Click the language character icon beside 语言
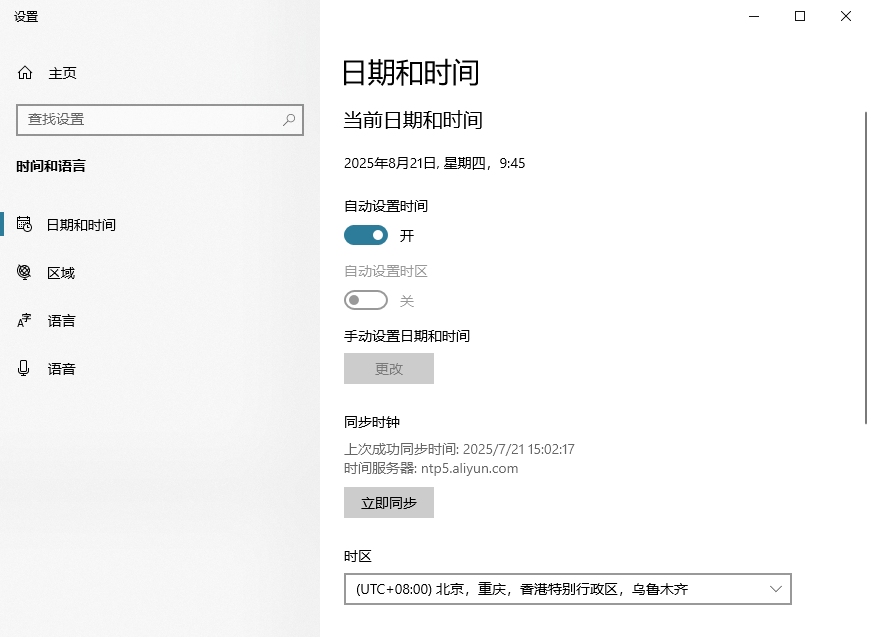The width and height of the screenshot is (869, 637). coord(24,320)
